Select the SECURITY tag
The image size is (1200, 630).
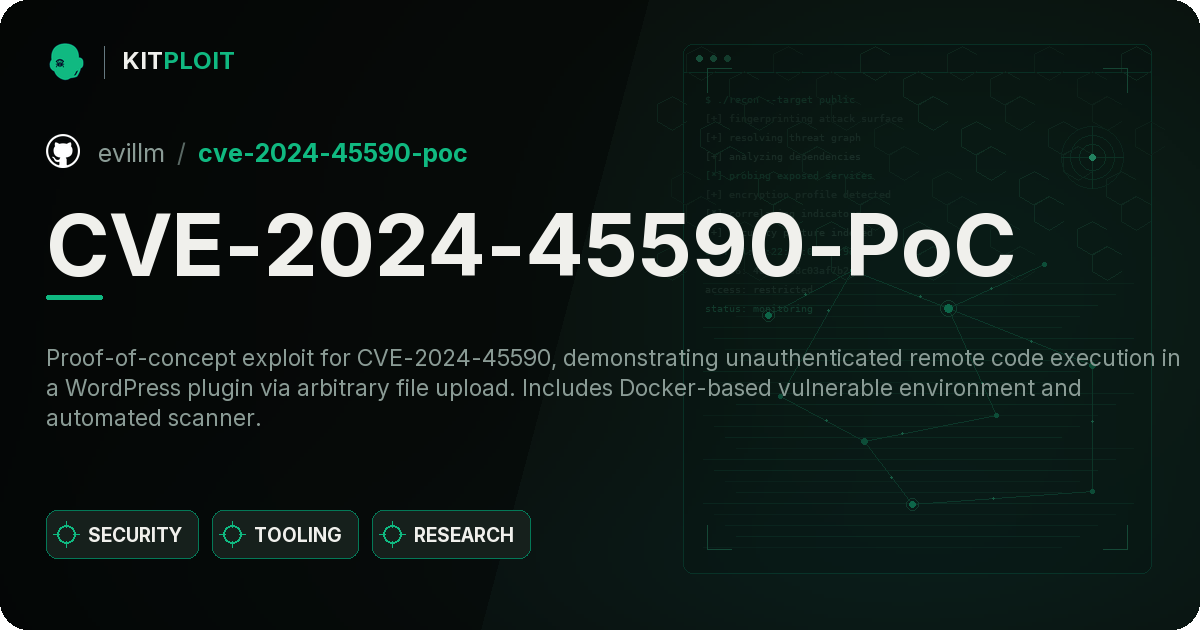click(x=122, y=535)
